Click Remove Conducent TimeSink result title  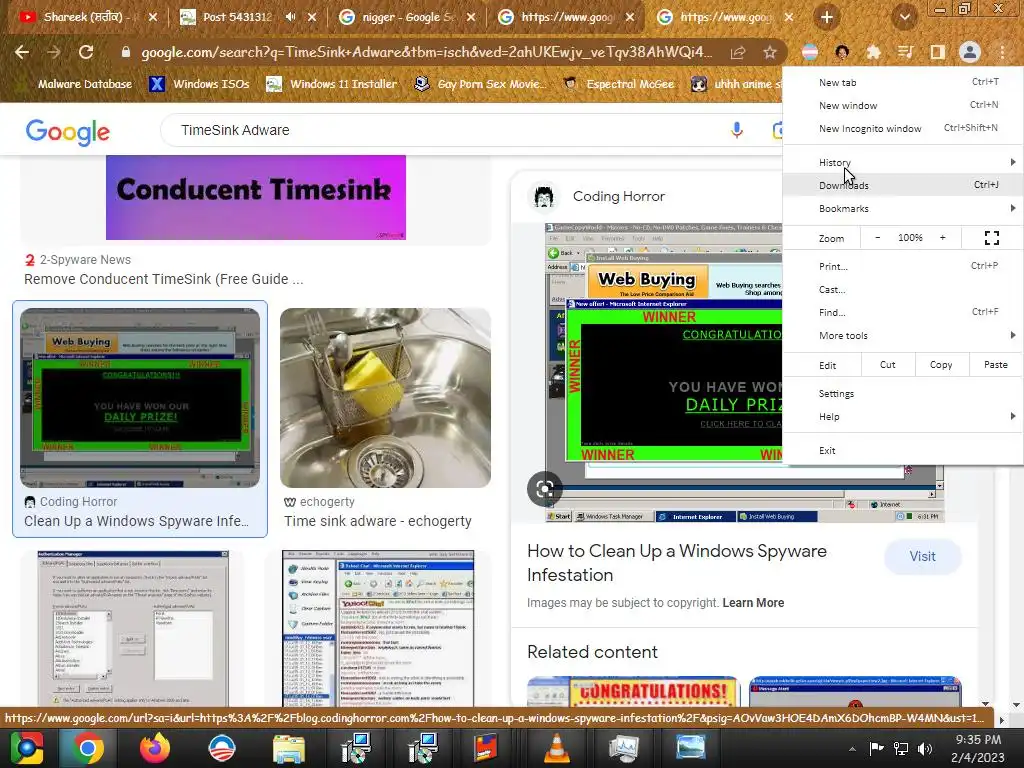[164, 279]
